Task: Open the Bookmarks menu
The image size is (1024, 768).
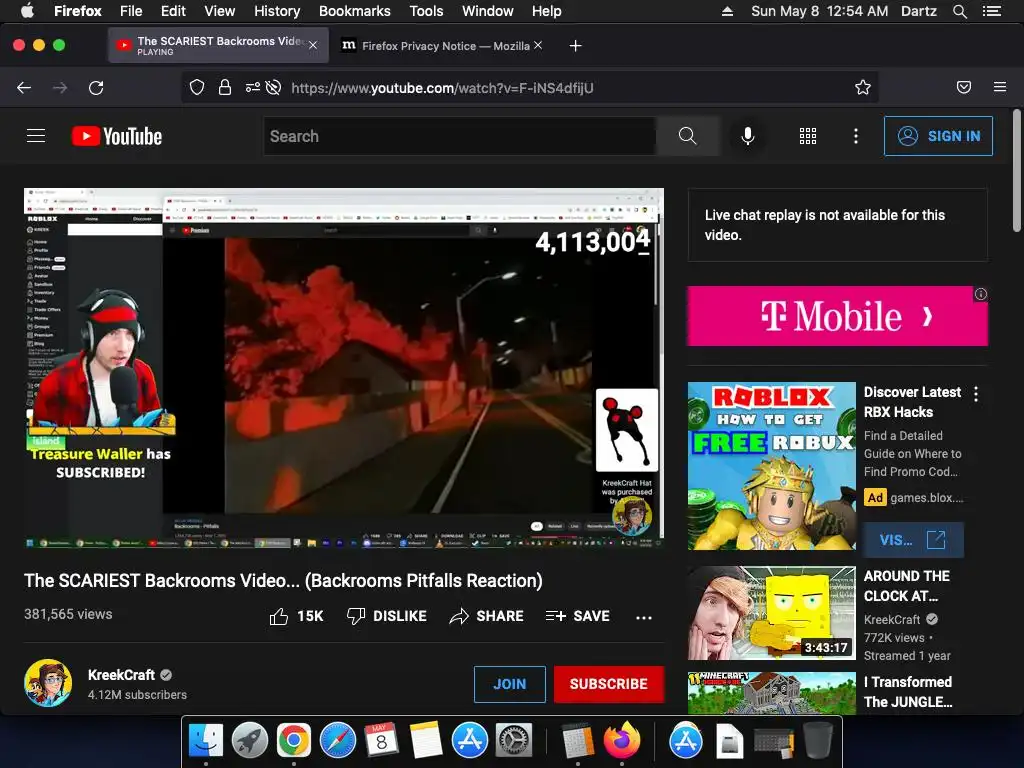Action: [355, 11]
